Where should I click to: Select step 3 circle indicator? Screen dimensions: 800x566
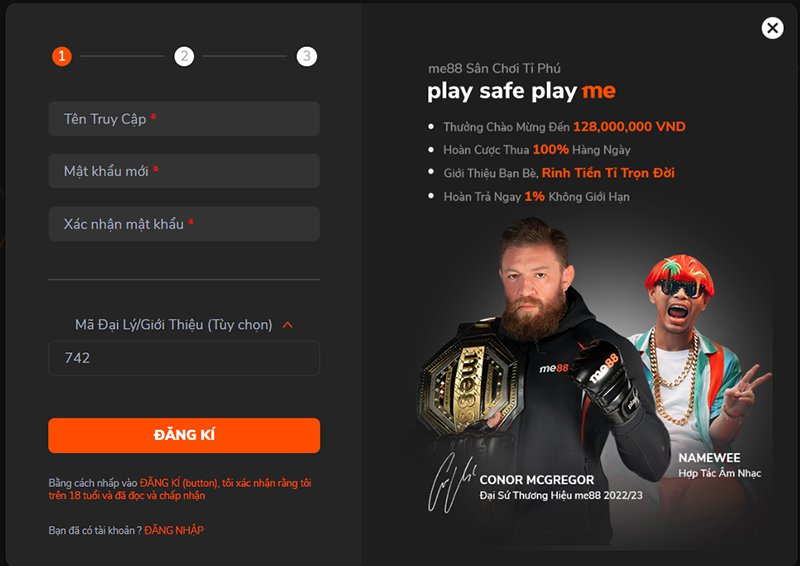tap(307, 56)
